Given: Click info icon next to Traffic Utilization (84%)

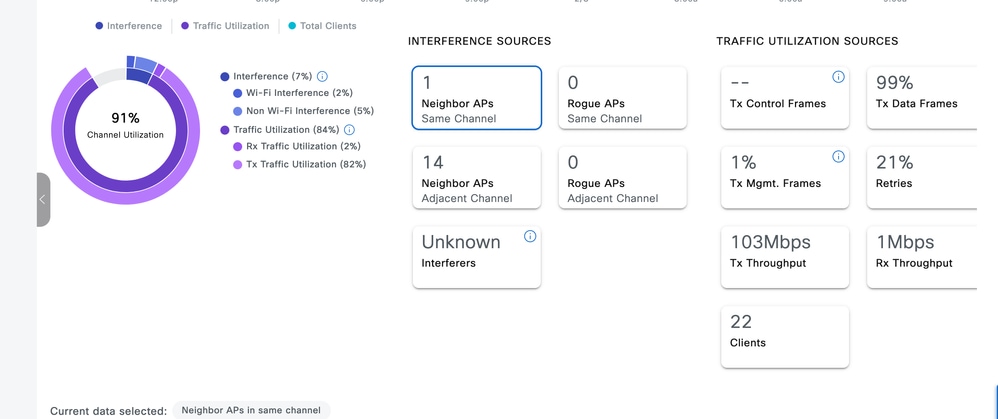Looking at the screenshot, I should coord(349,130).
